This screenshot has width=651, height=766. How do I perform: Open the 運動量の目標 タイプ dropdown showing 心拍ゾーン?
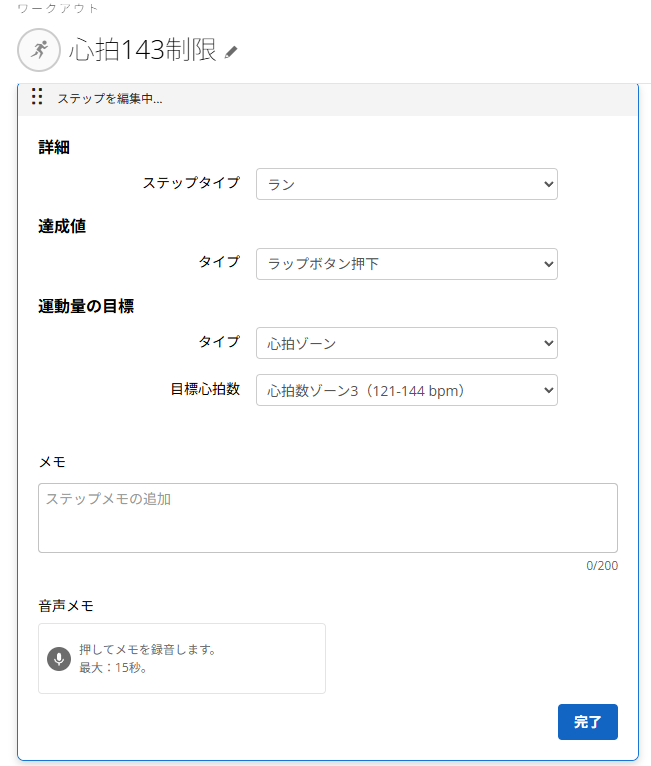pos(407,343)
